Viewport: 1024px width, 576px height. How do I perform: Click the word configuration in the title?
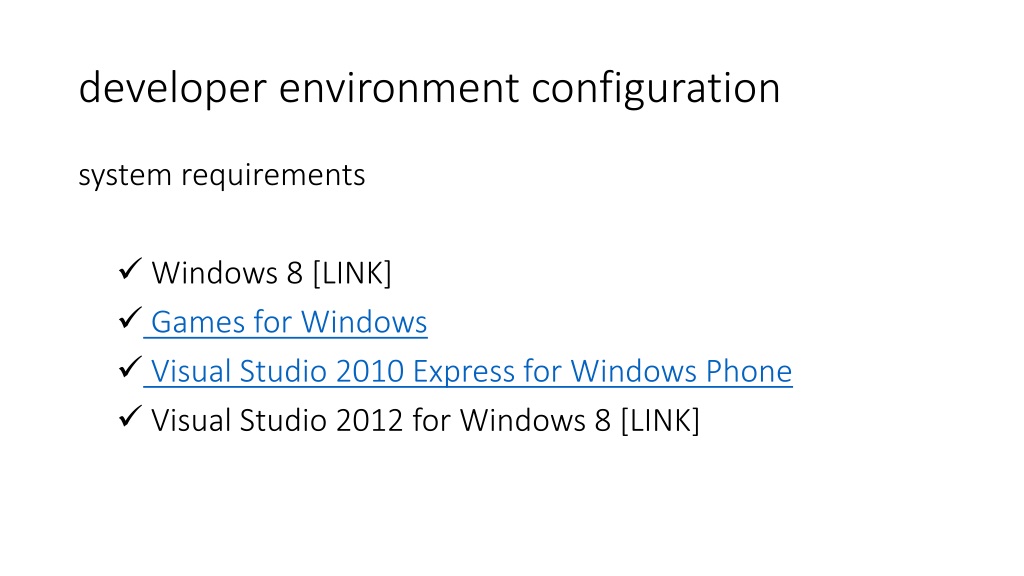(656, 88)
